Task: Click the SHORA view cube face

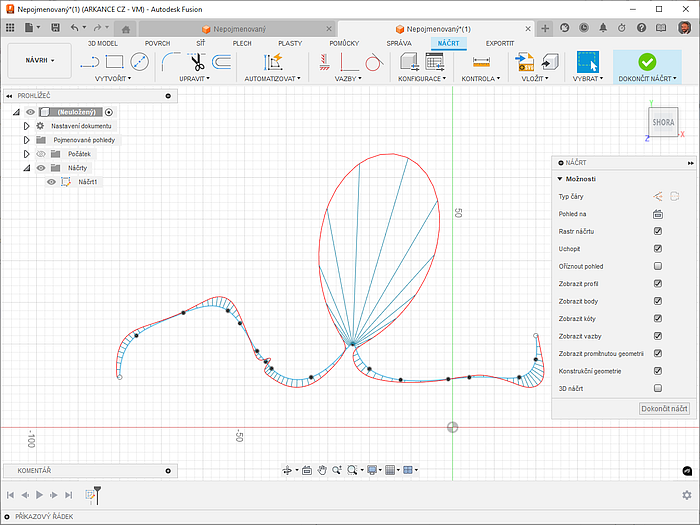Action: (663, 122)
